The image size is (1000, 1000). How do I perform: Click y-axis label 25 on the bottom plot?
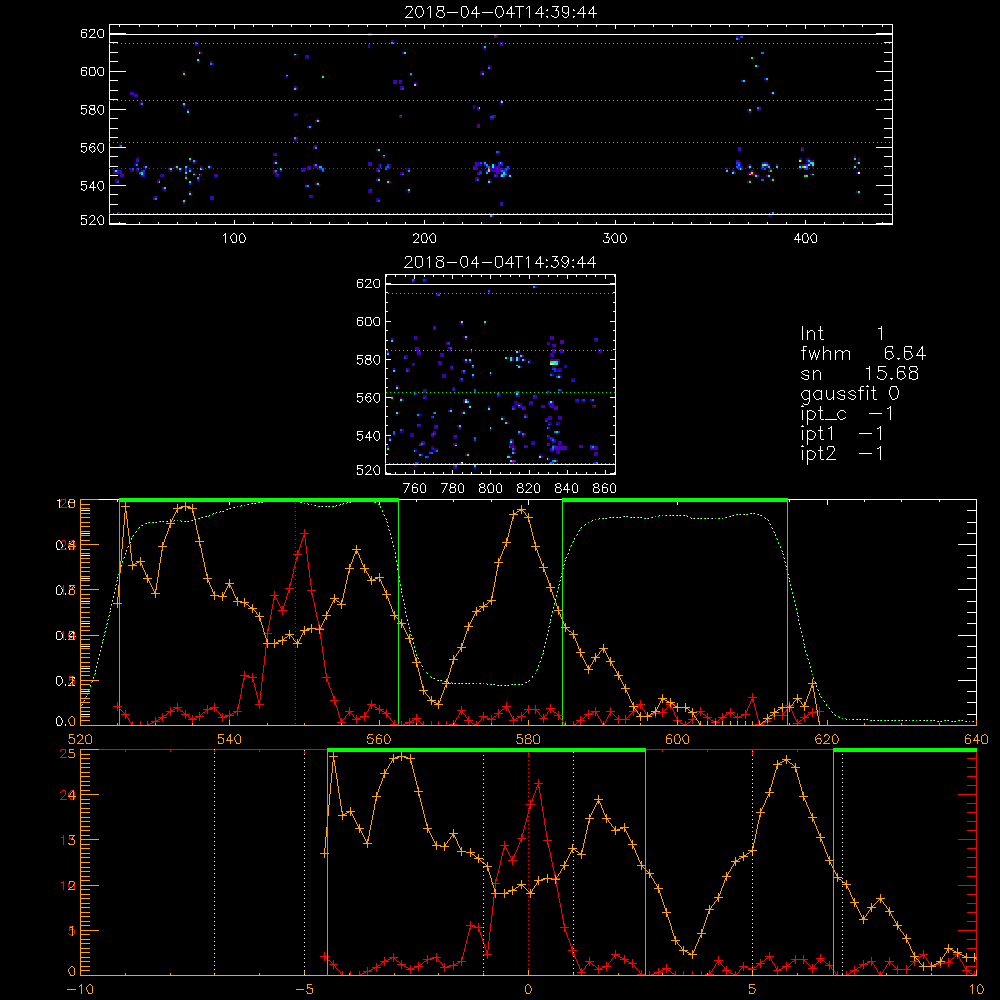pos(68,753)
